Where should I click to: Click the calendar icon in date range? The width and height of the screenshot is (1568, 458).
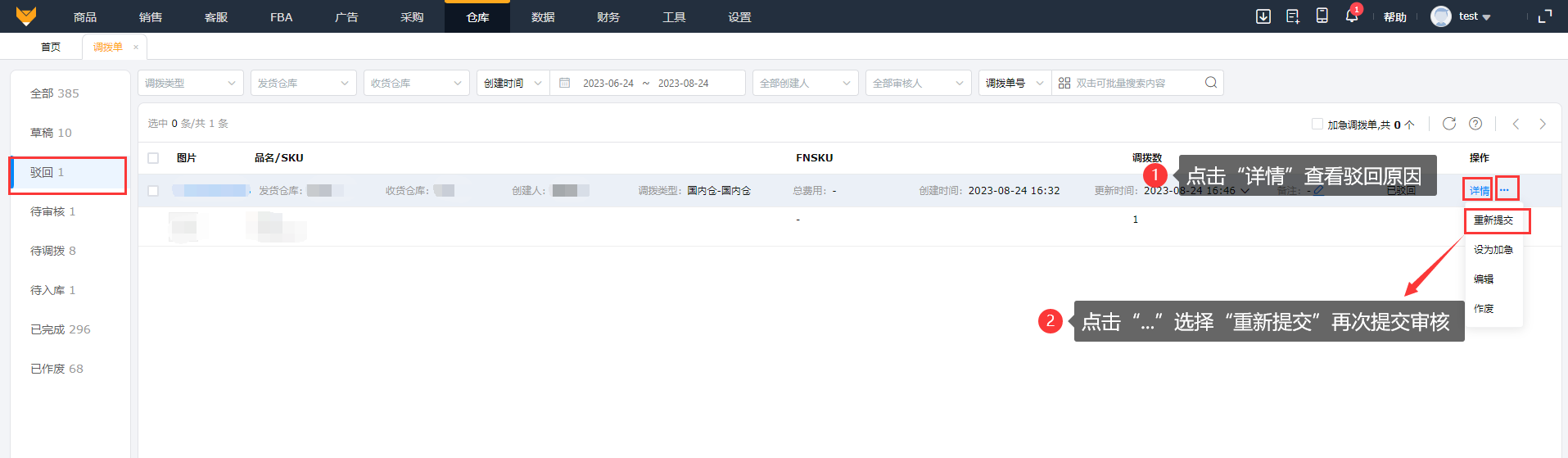pyautogui.click(x=564, y=83)
